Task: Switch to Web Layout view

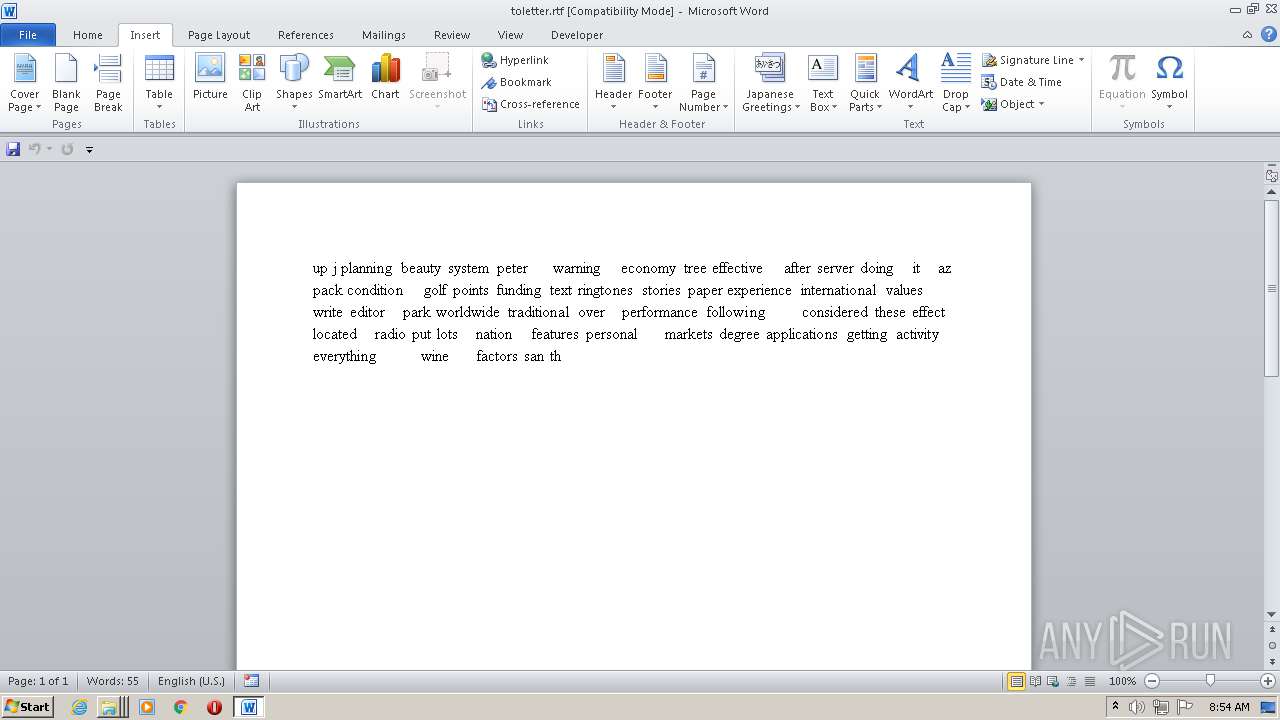Action: click(x=1052, y=681)
